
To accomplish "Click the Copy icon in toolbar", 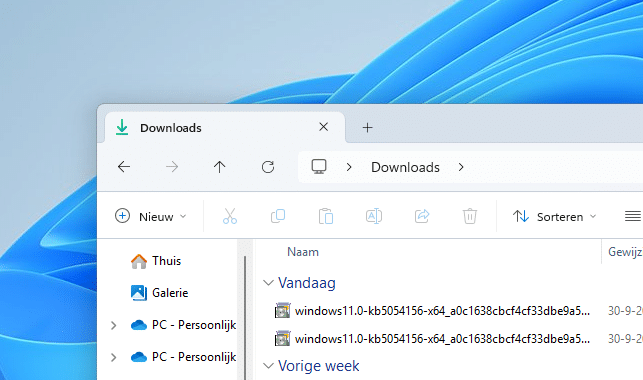I will [x=278, y=216].
